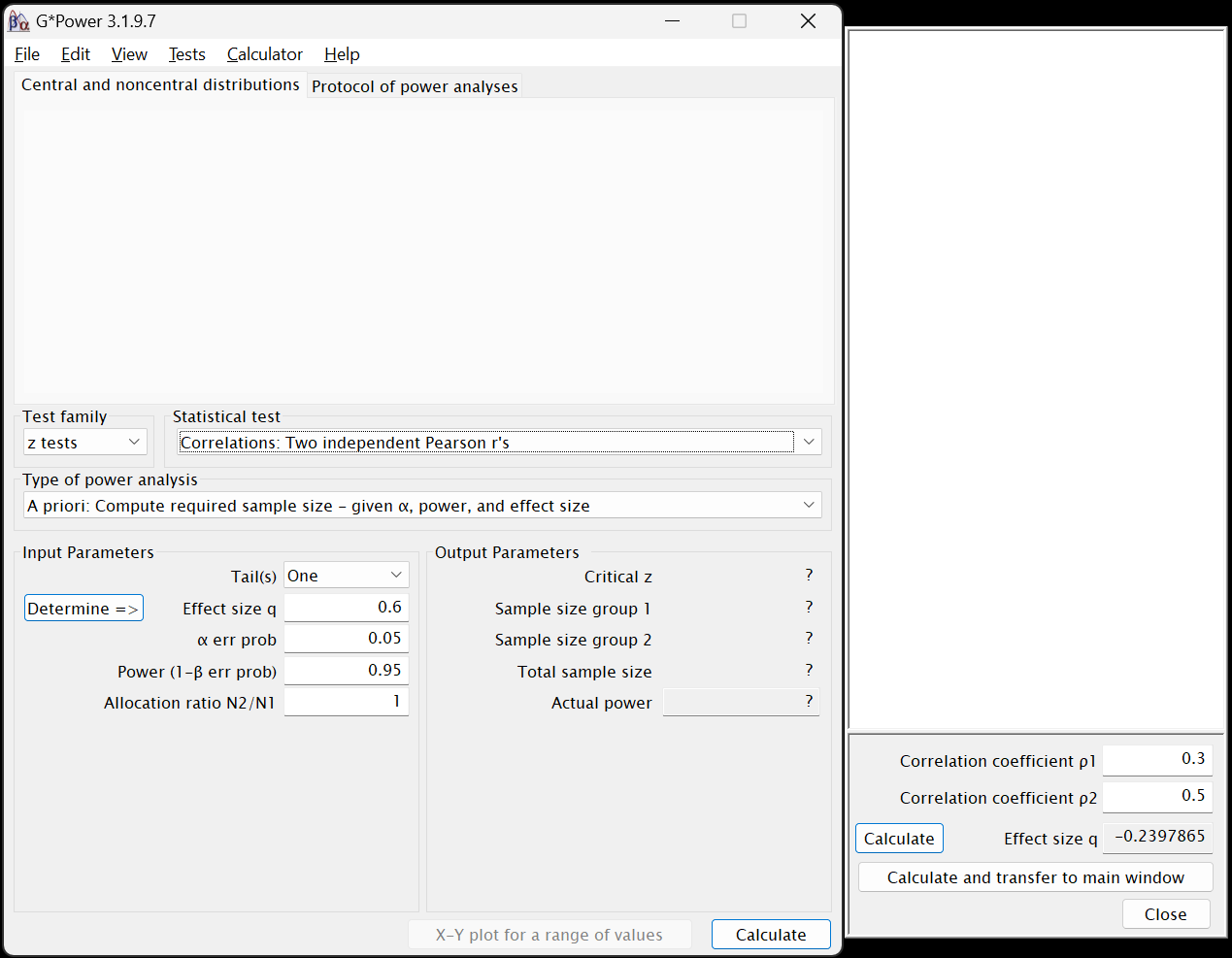Select the Power (1-β err prob) field

pyautogui.click(x=347, y=671)
